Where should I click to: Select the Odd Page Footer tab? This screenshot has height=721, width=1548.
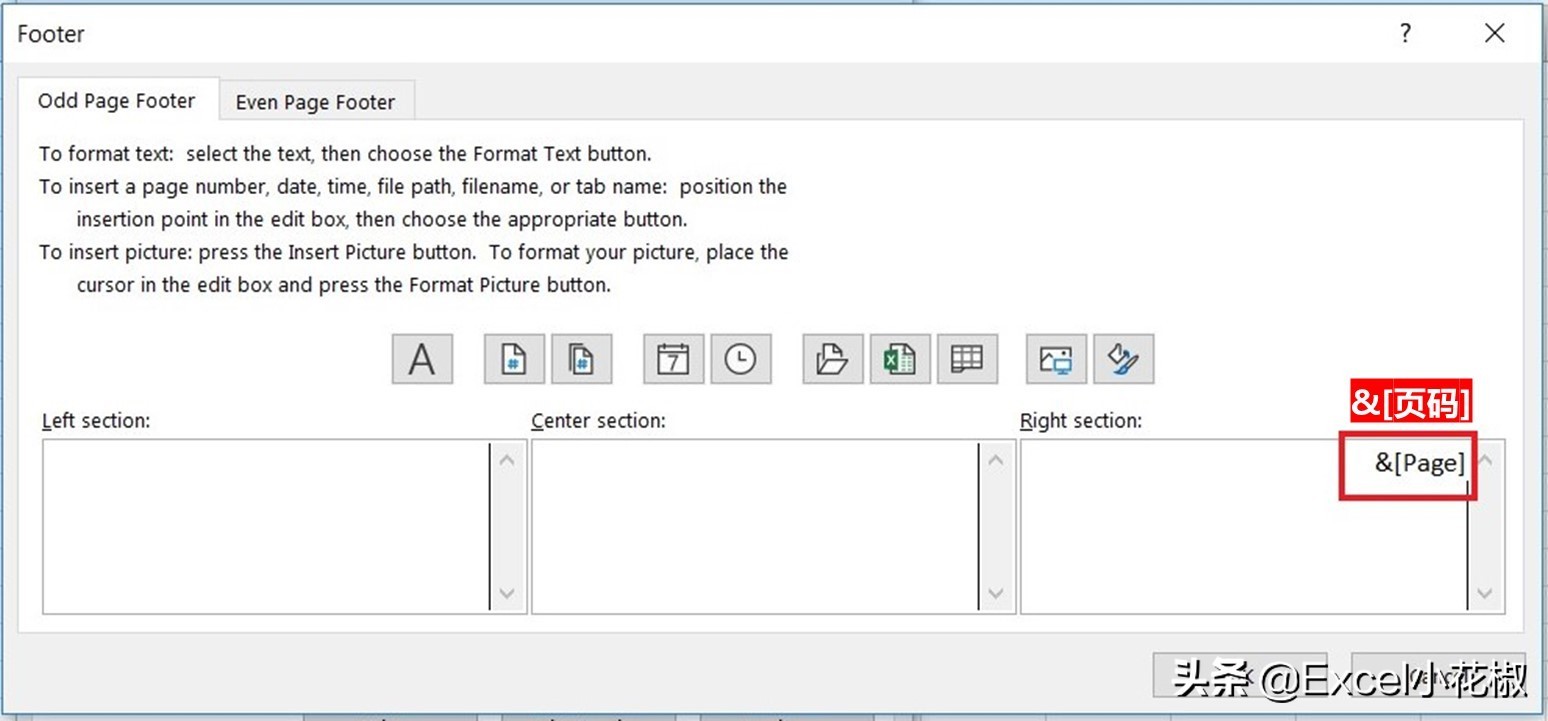(x=116, y=101)
